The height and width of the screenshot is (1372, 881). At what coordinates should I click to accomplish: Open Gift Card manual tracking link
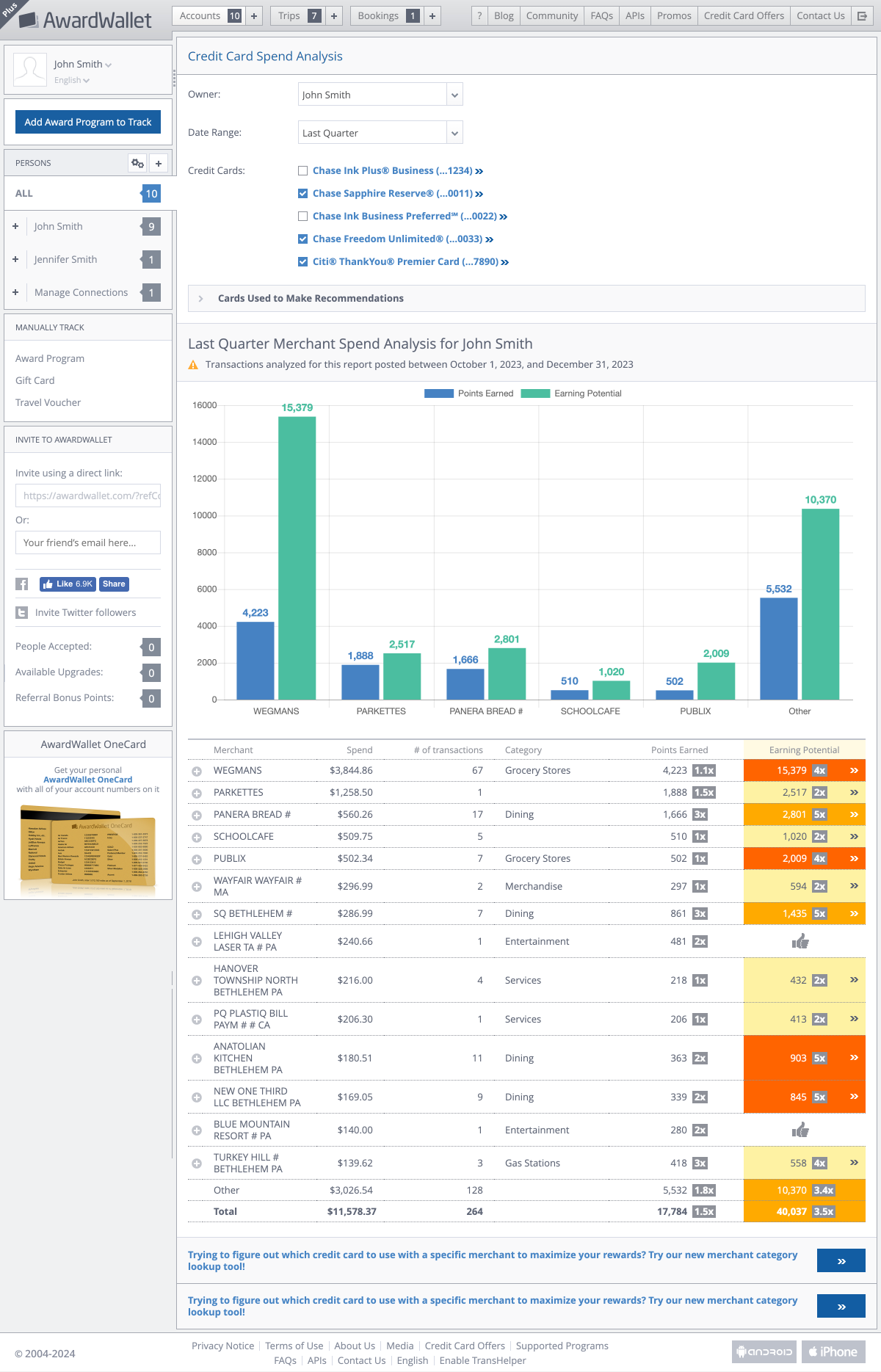coord(35,381)
